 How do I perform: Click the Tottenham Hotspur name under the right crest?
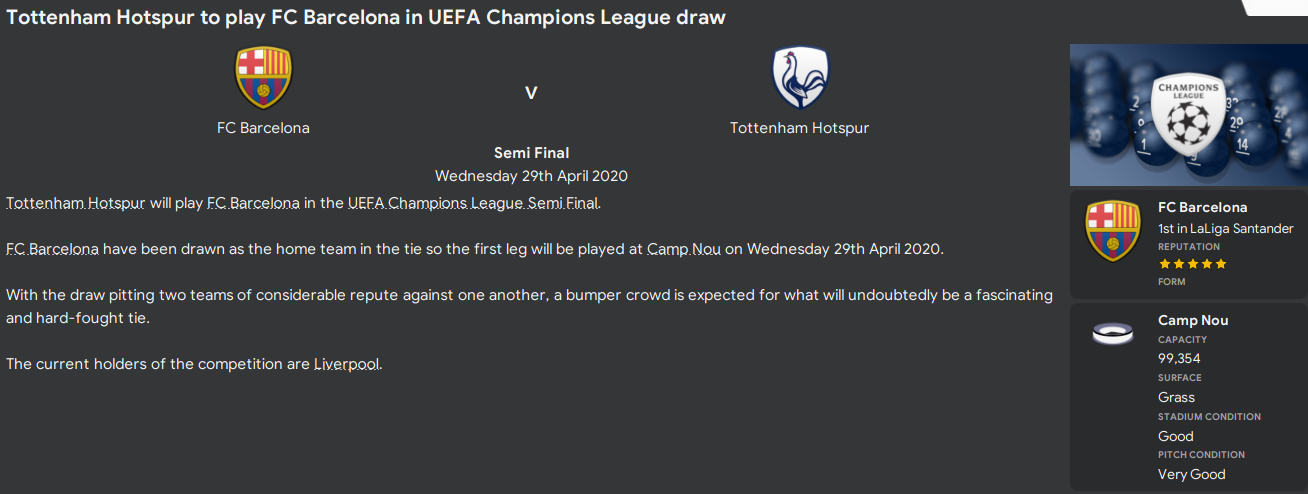tap(799, 128)
